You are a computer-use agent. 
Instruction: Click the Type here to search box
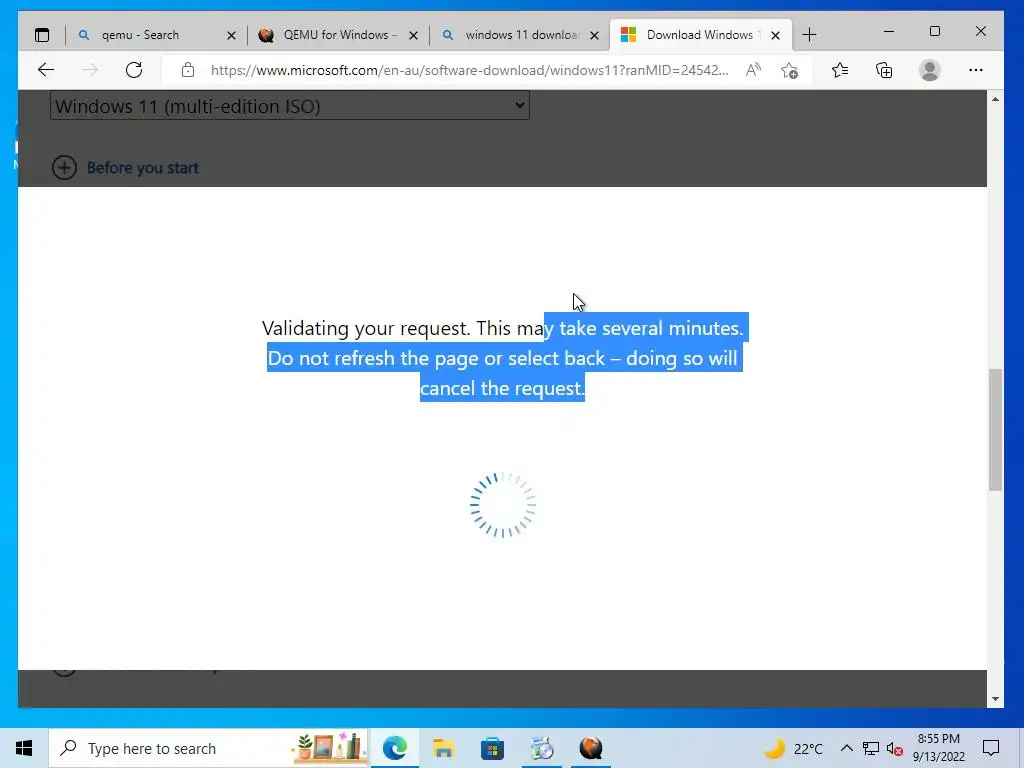pyautogui.click(x=208, y=748)
